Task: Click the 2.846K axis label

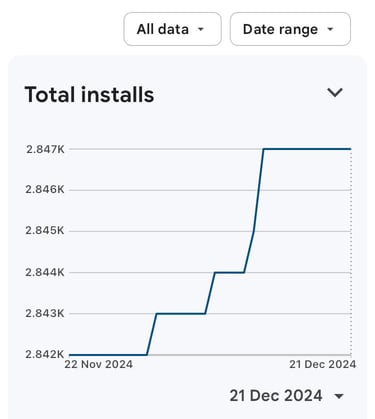Action: 45,190
